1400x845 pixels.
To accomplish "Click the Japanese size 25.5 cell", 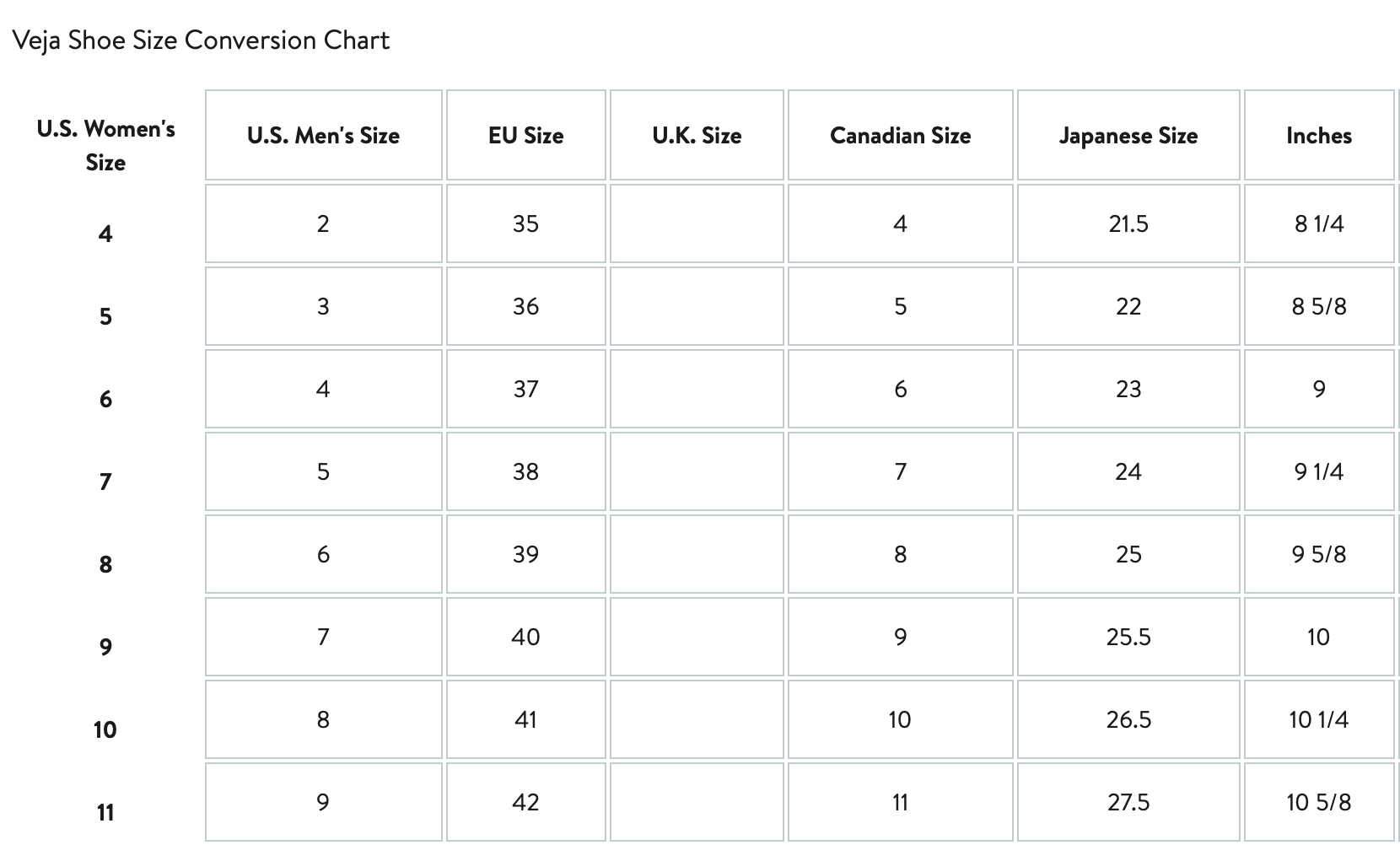I will tap(1128, 637).
